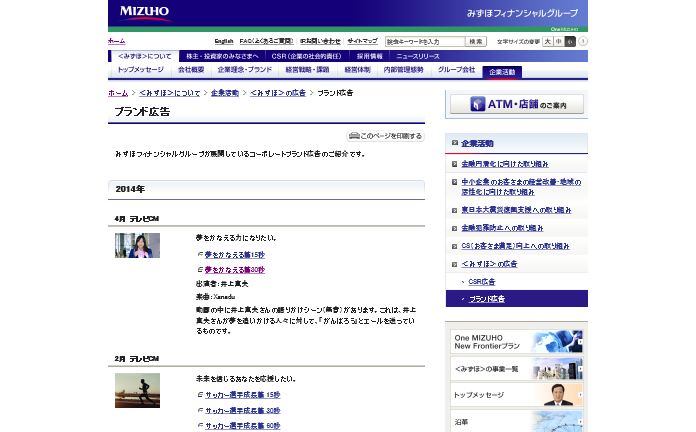Open the ATM・店舗のご案内 banner
The image size is (696, 432).
(517, 104)
